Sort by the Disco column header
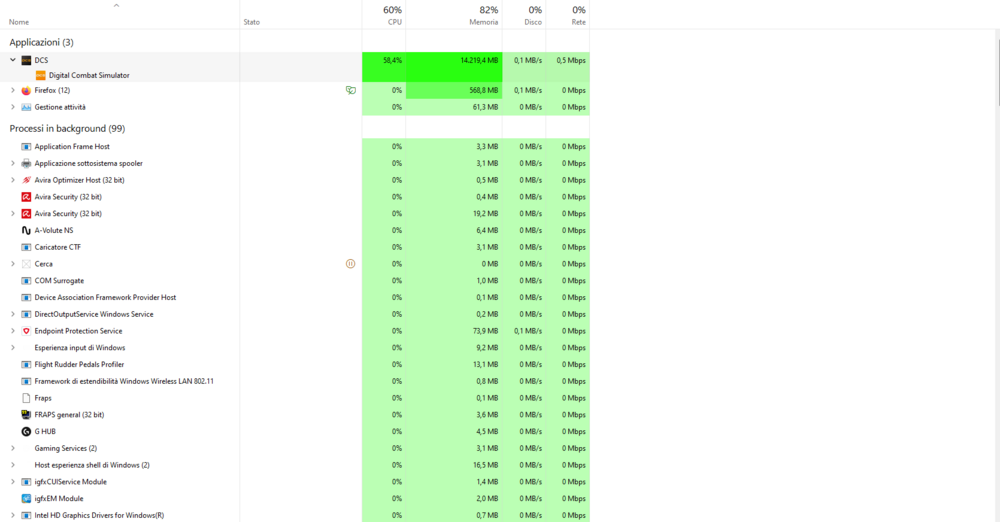The height and width of the screenshot is (522, 1000). (x=524, y=15)
